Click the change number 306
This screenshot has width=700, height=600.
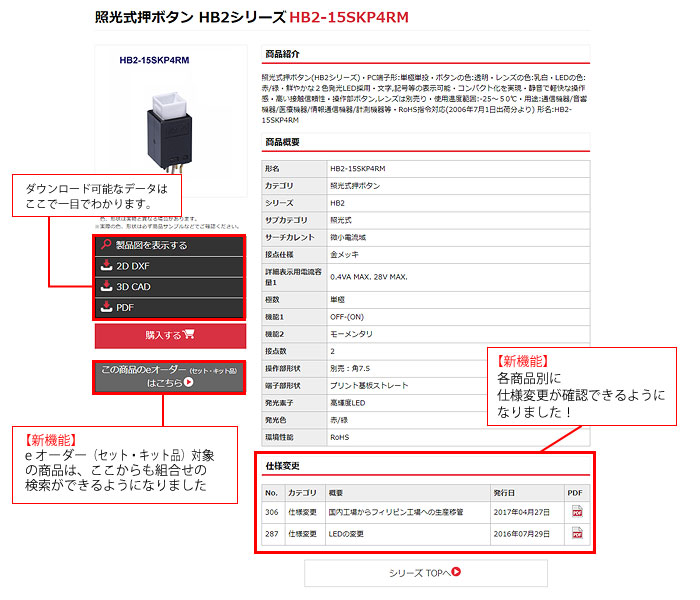[271, 512]
